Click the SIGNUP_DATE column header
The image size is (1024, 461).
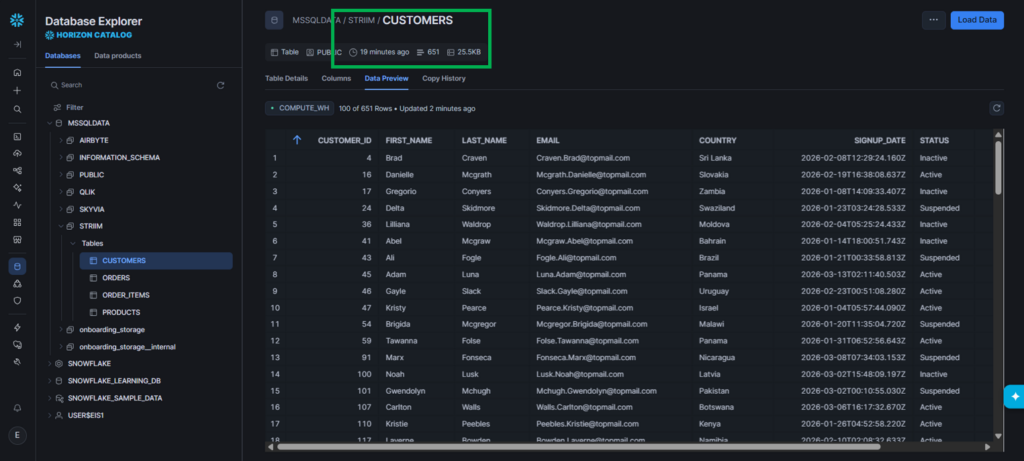[x=880, y=140]
